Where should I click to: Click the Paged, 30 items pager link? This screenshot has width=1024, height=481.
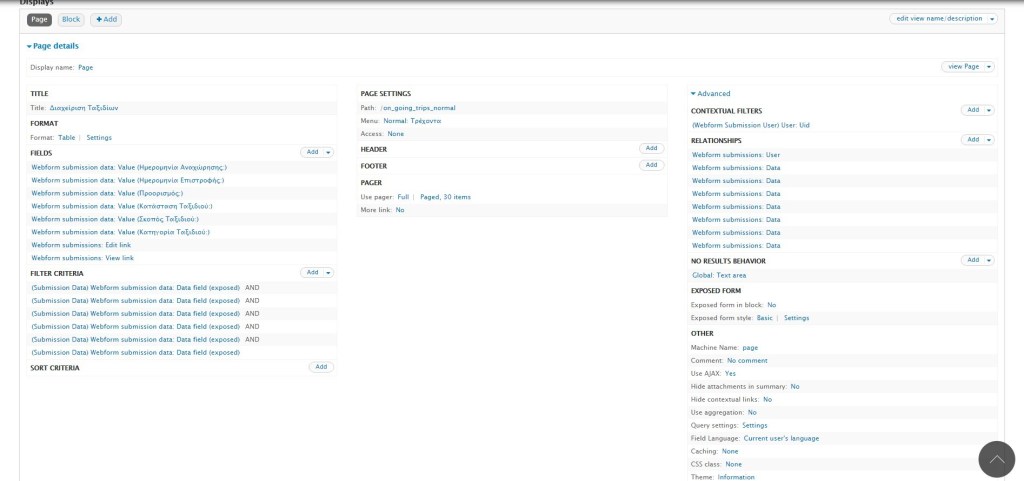click(445, 197)
